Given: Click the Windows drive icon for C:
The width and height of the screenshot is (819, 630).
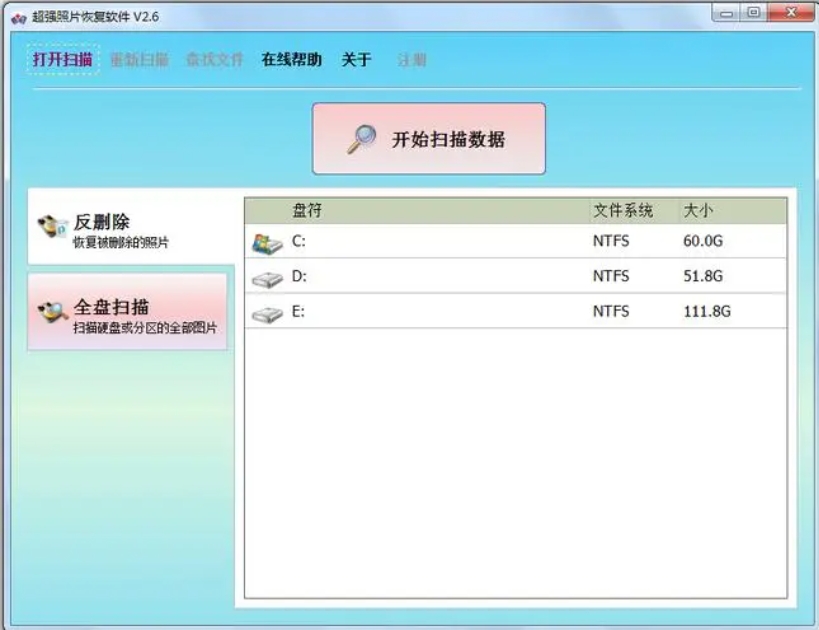Looking at the screenshot, I should (x=267, y=243).
